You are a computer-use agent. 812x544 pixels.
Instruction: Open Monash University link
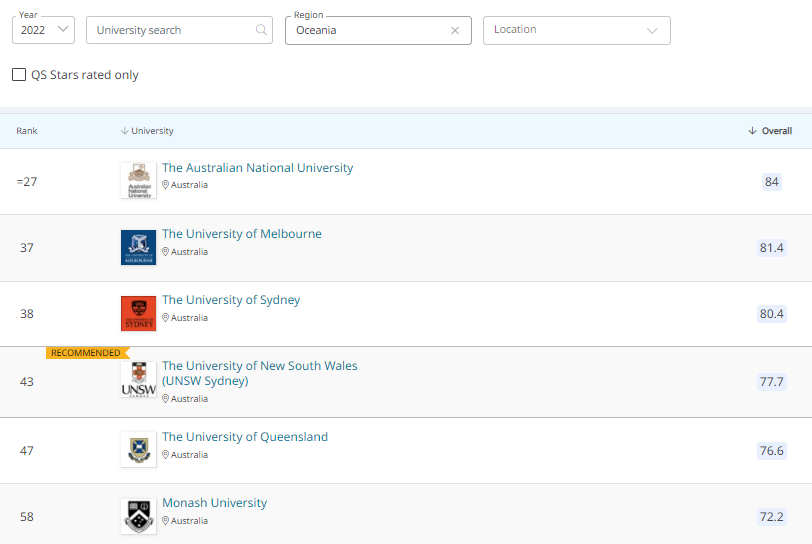214,503
